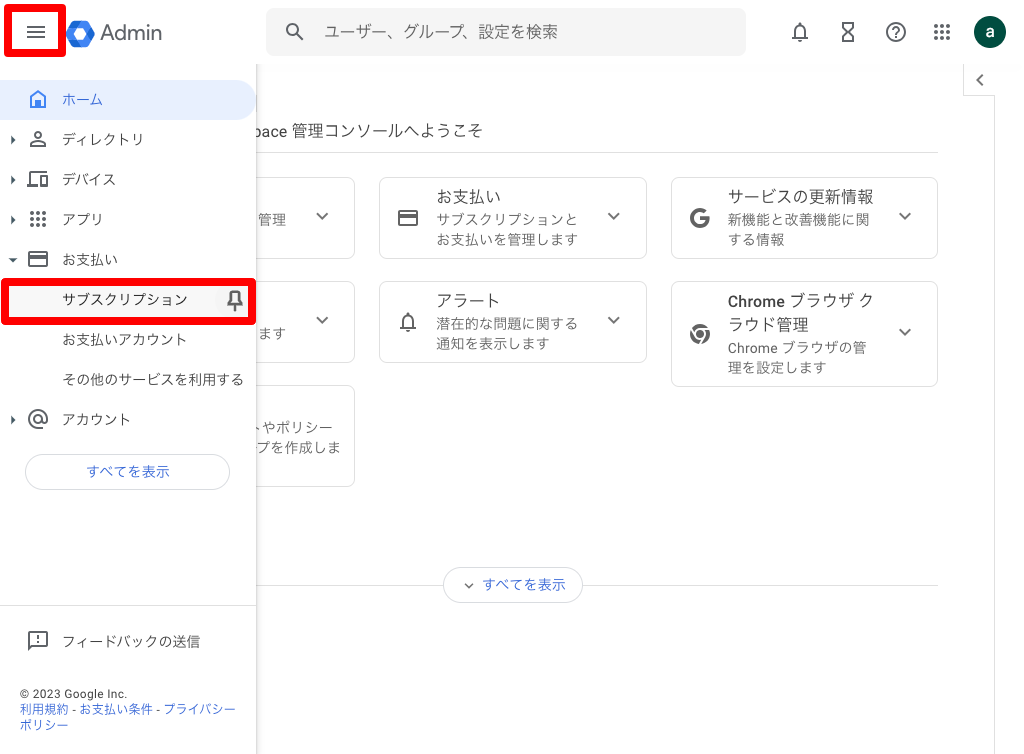1024x754 pixels.
Task: Click the search settings input field
Action: click(x=505, y=31)
